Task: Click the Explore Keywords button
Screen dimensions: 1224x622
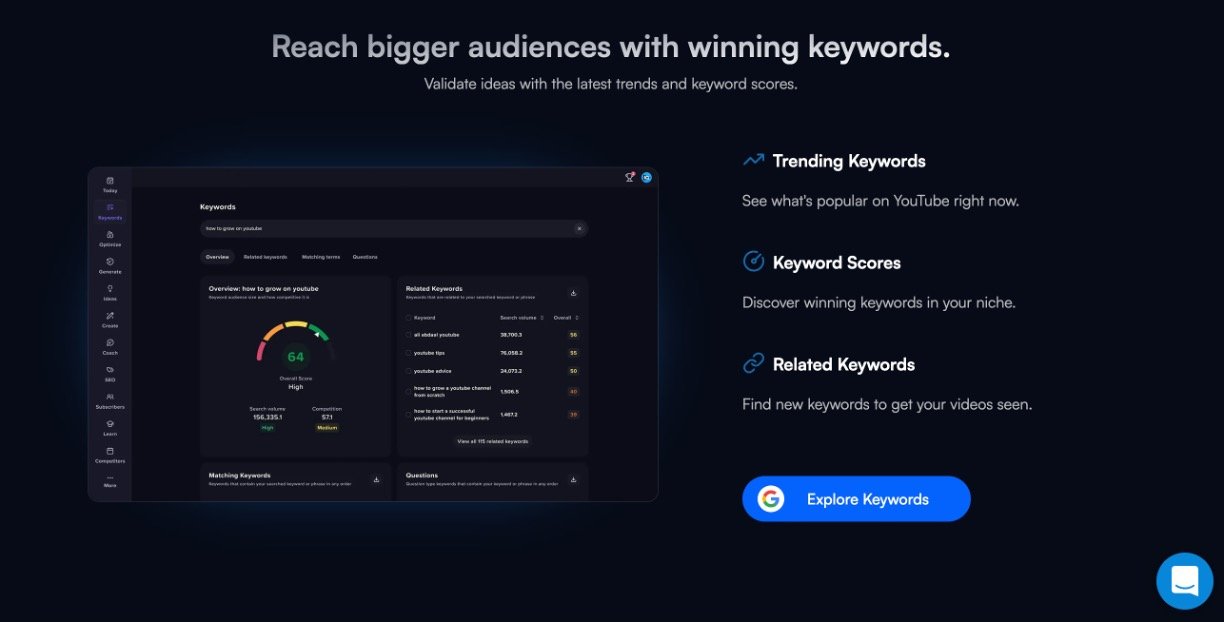Action: tap(856, 499)
